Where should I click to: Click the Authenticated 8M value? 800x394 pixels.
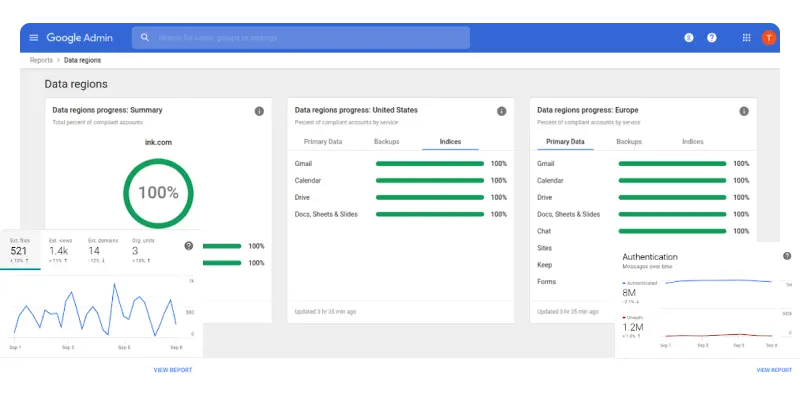point(629,293)
